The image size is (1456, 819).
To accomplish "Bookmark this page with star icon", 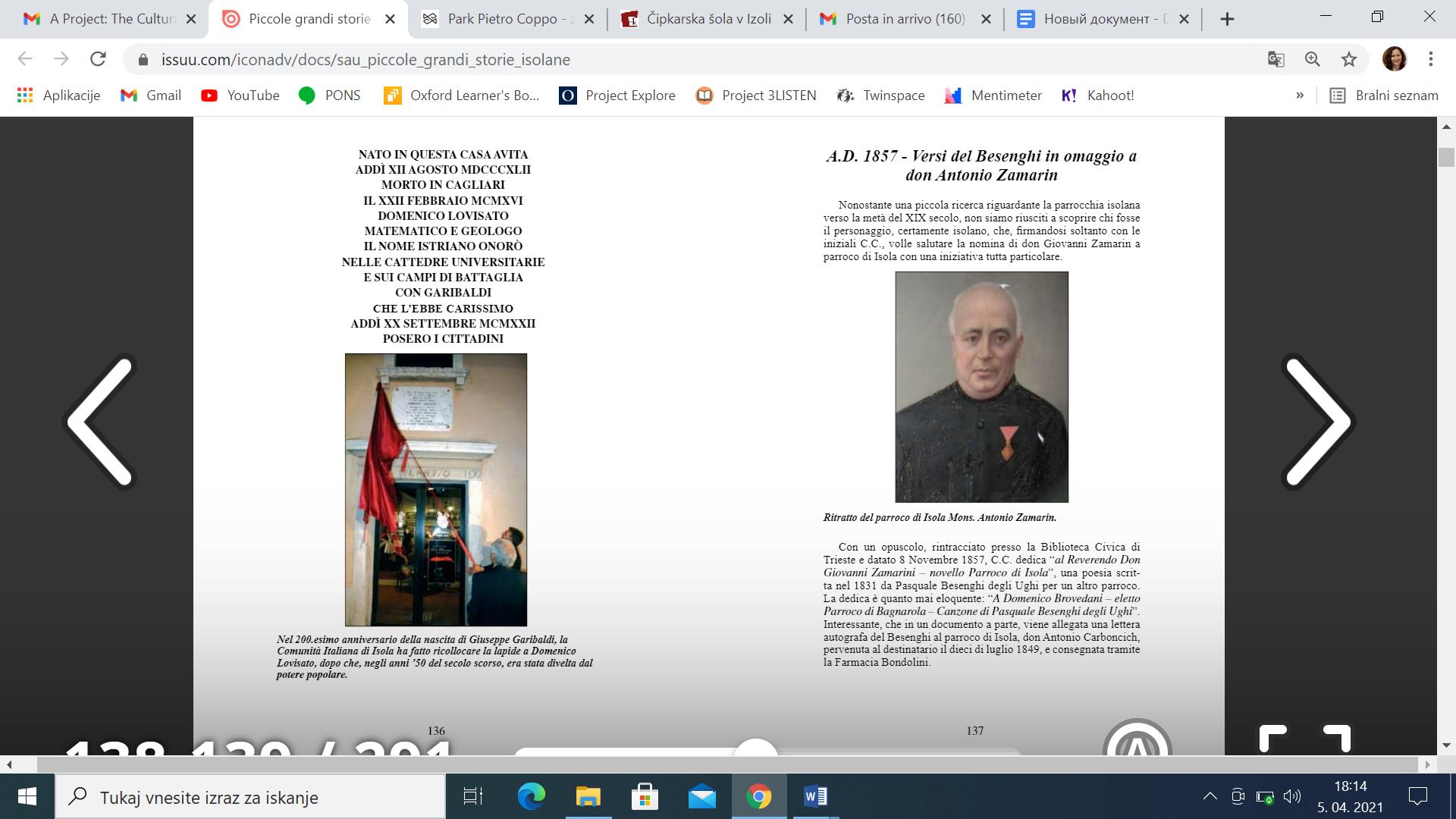I will click(x=1349, y=59).
